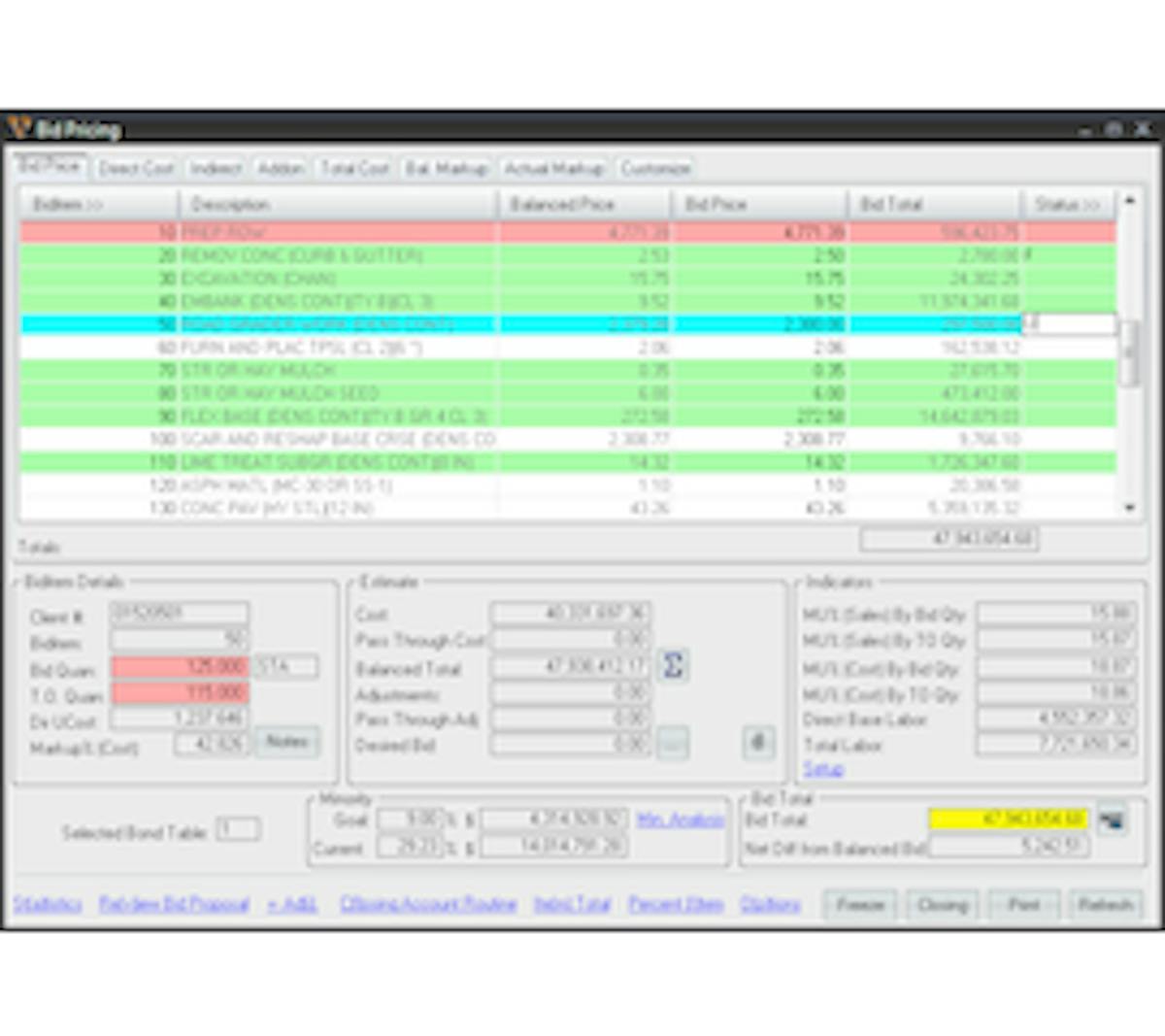
Task: Click the Setup link under Indicators
Action: [x=823, y=769]
